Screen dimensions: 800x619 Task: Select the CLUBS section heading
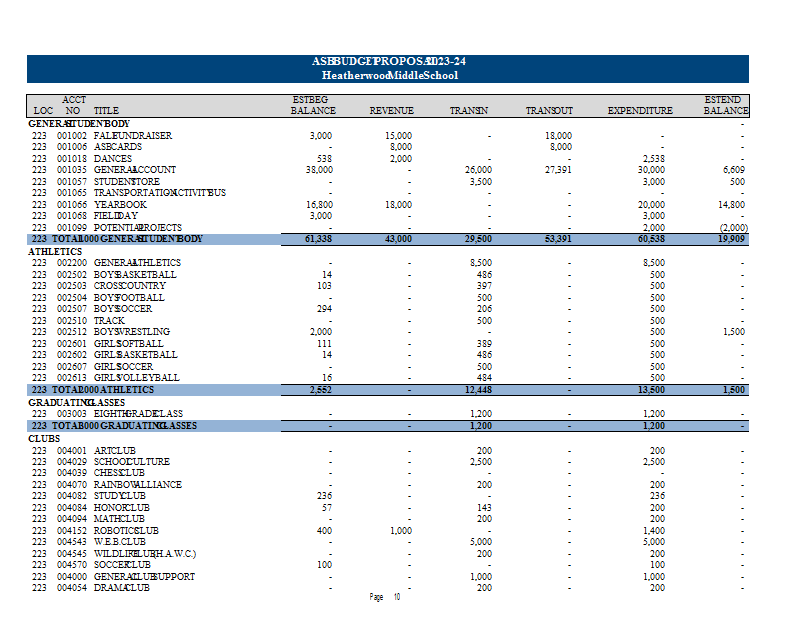pyautogui.click(x=44, y=439)
